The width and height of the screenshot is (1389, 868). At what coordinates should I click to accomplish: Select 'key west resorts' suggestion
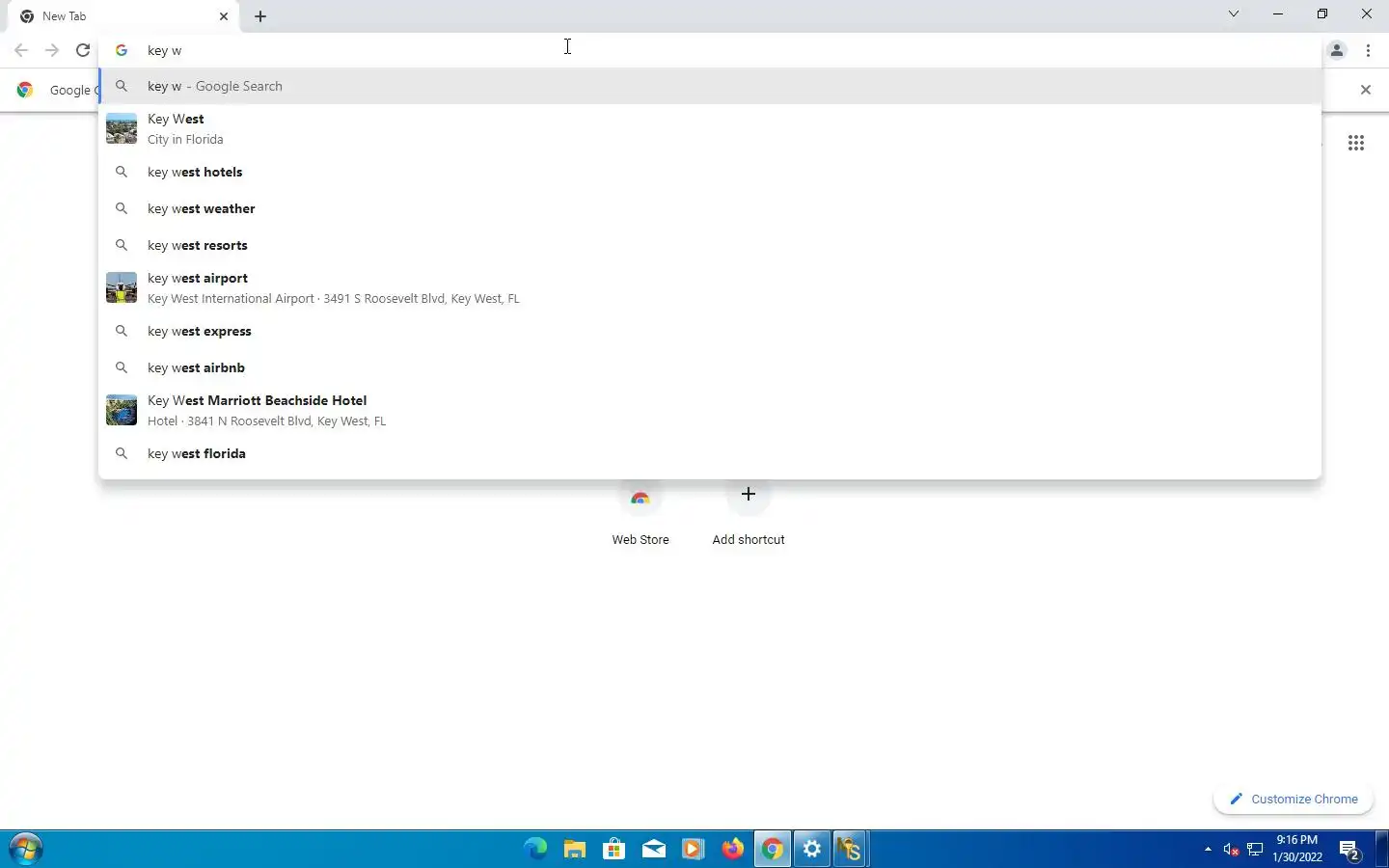coord(710,245)
